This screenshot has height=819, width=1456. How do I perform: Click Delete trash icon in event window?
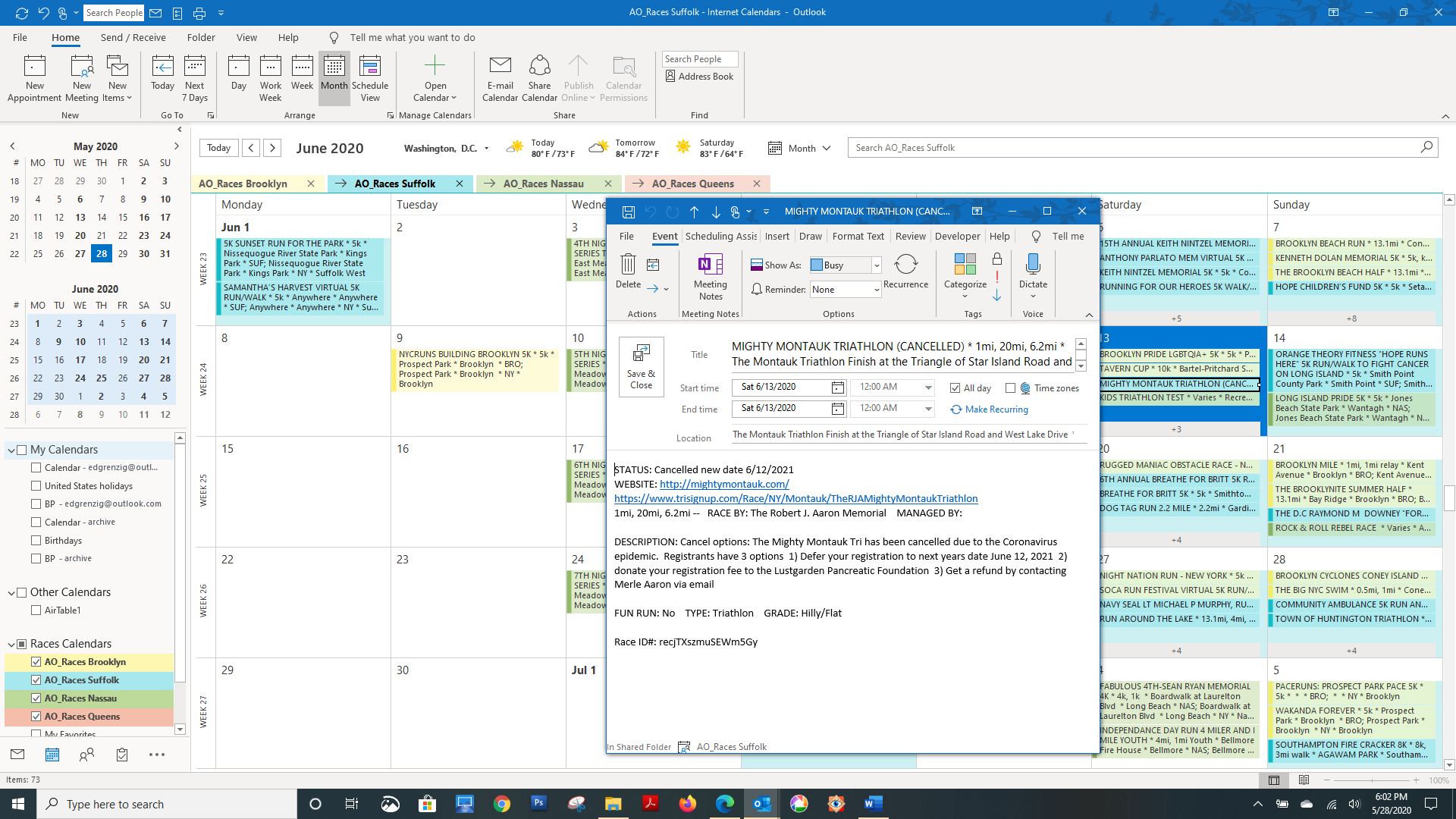(628, 265)
